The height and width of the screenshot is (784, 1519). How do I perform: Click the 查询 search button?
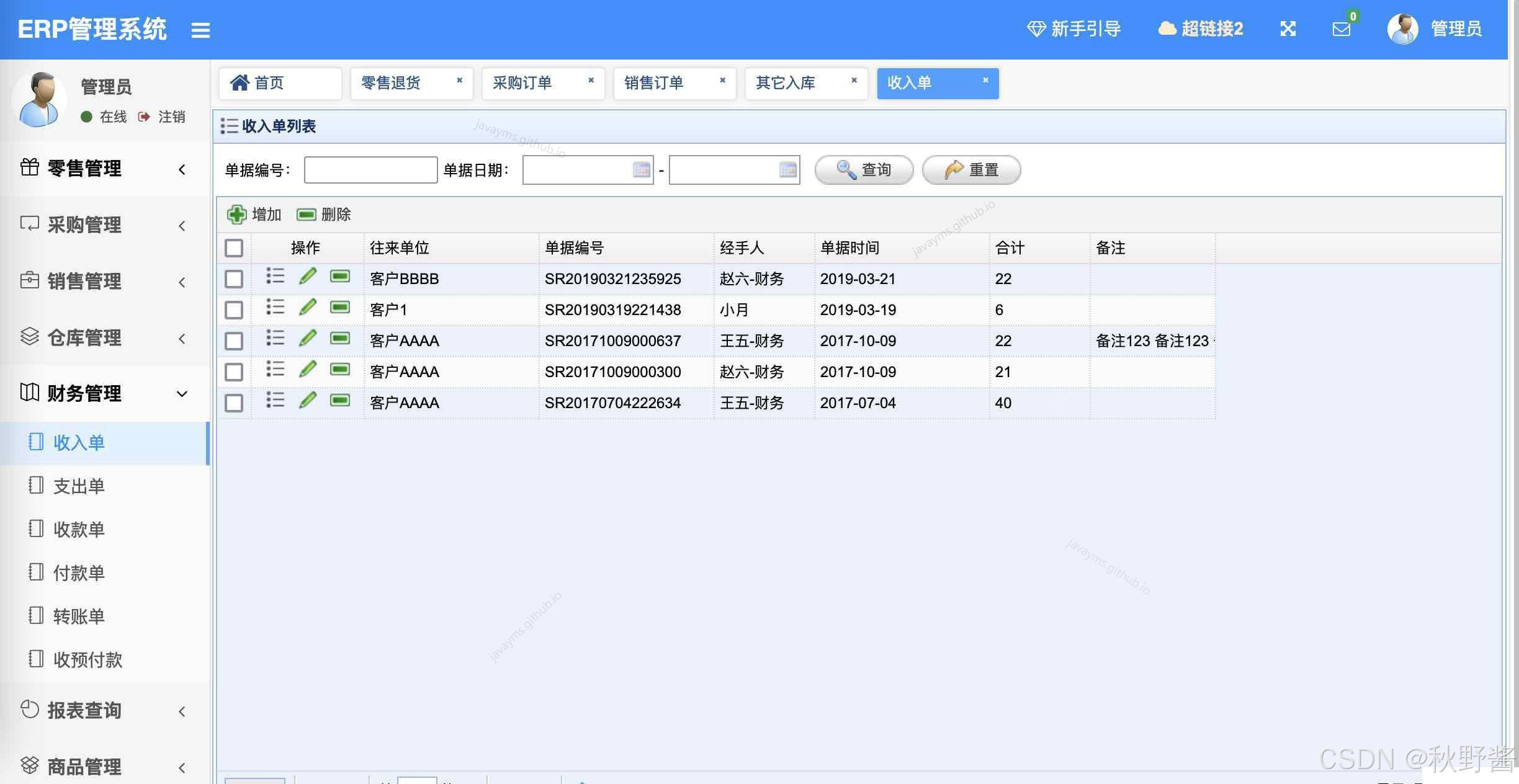(864, 170)
